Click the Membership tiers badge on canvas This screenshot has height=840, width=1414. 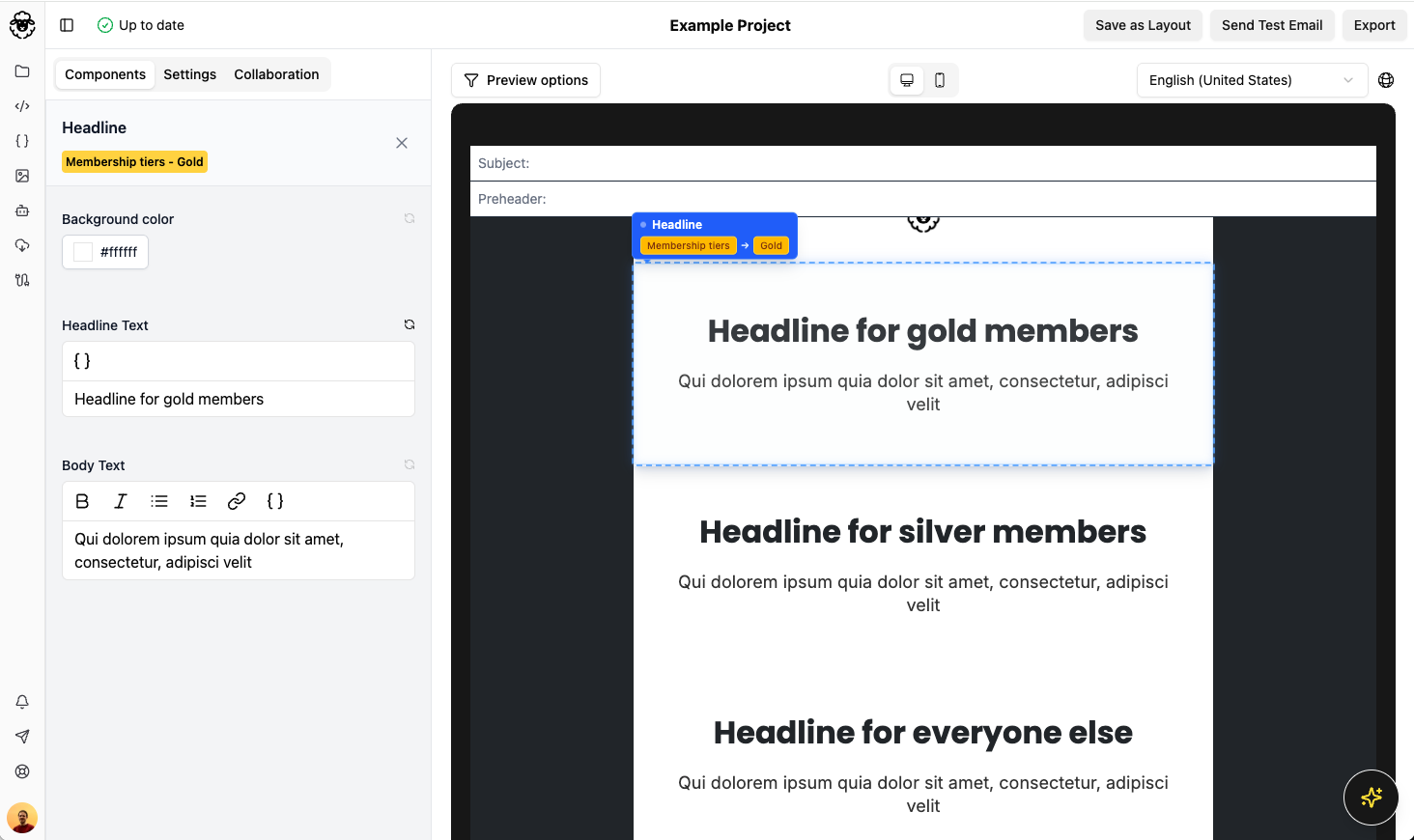pyautogui.click(x=689, y=246)
